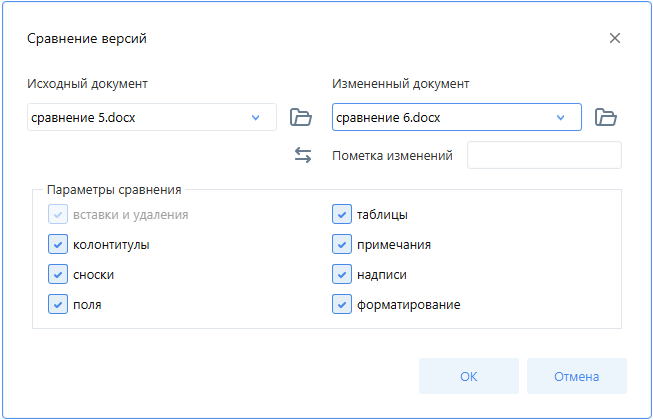
Task: Disable the поля comparison option
Action: pos(56,304)
